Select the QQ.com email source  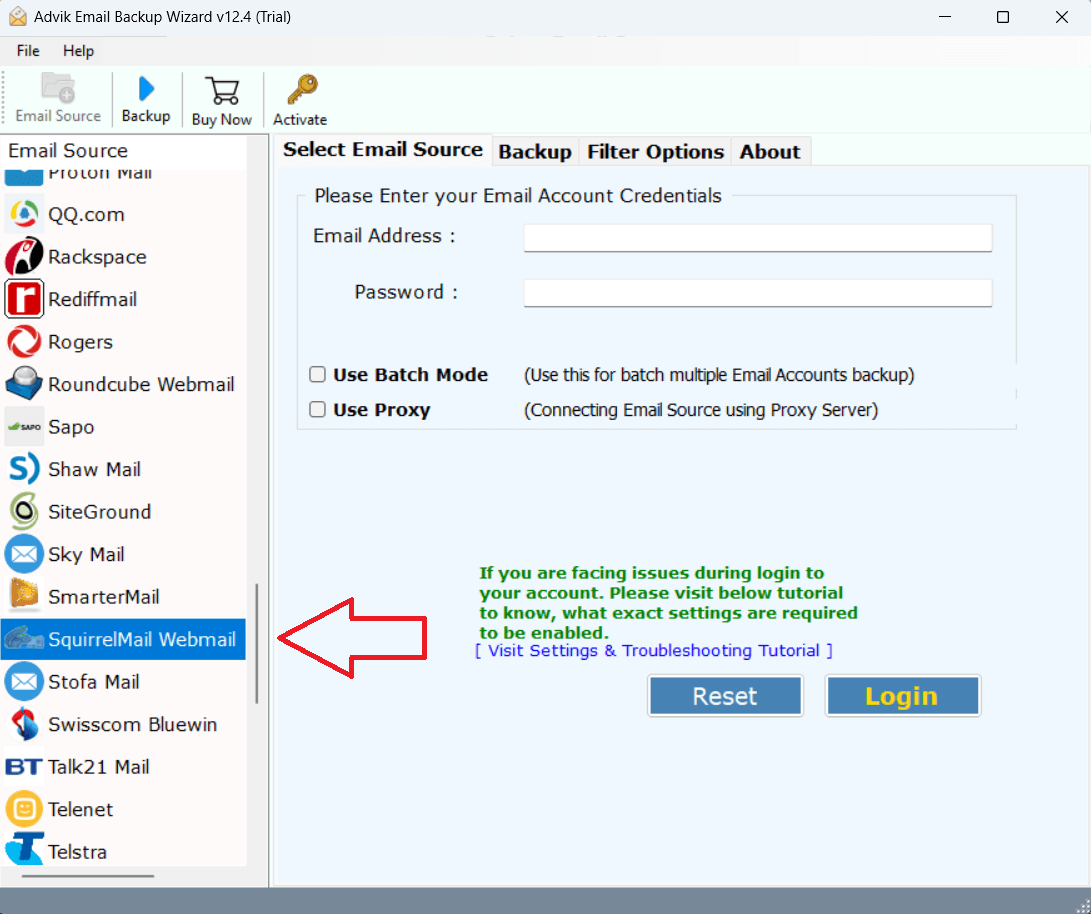pos(85,214)
